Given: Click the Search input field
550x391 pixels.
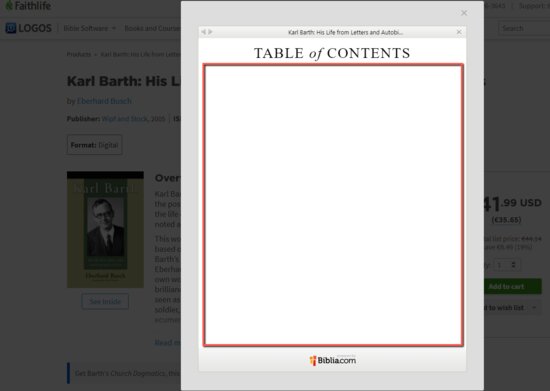Looking at the screenshot, I should click(x=524, y=28).
